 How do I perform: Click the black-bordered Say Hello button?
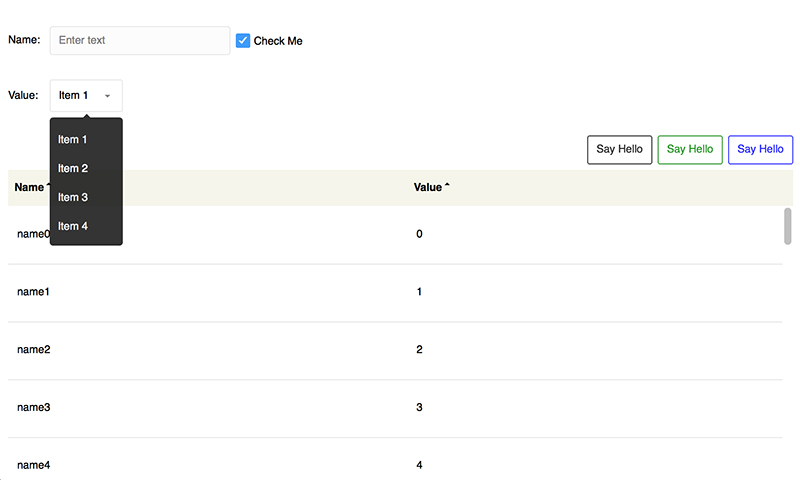click(619, 149)
